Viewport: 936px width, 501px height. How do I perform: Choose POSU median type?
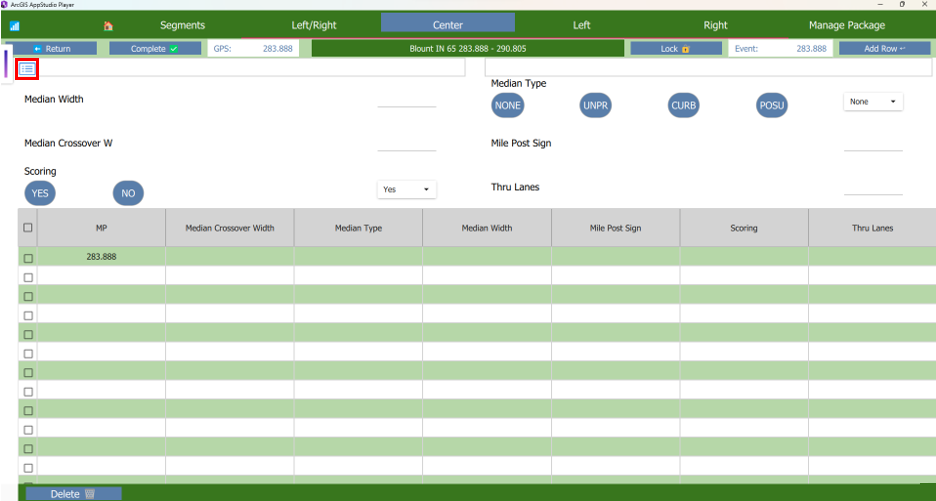coord(772,105)
